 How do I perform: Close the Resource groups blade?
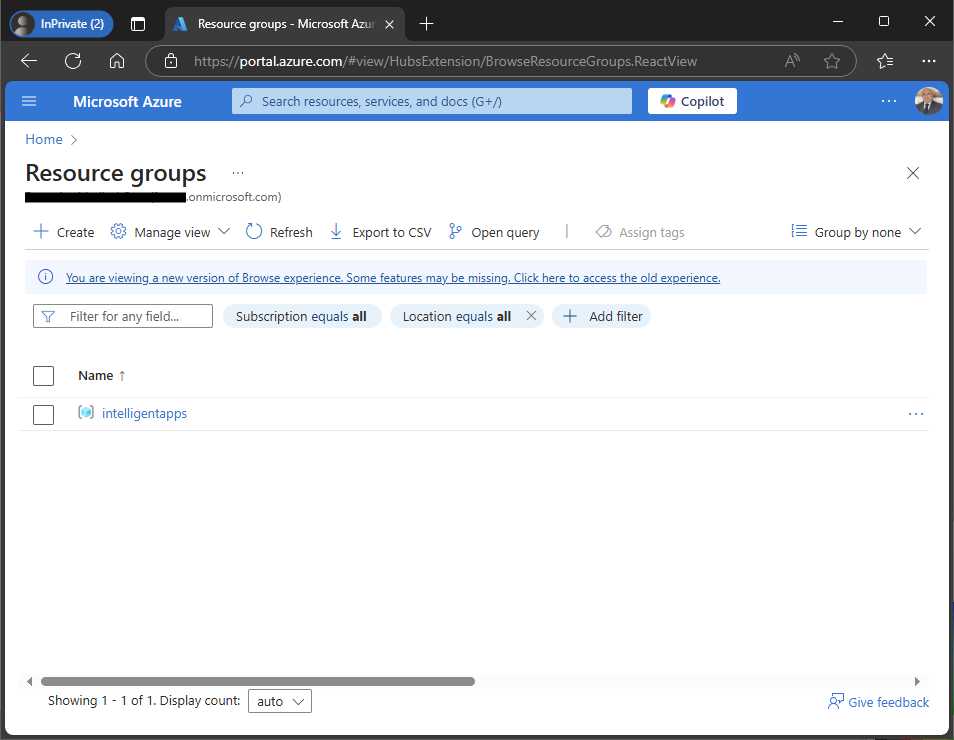pos(912,173)
